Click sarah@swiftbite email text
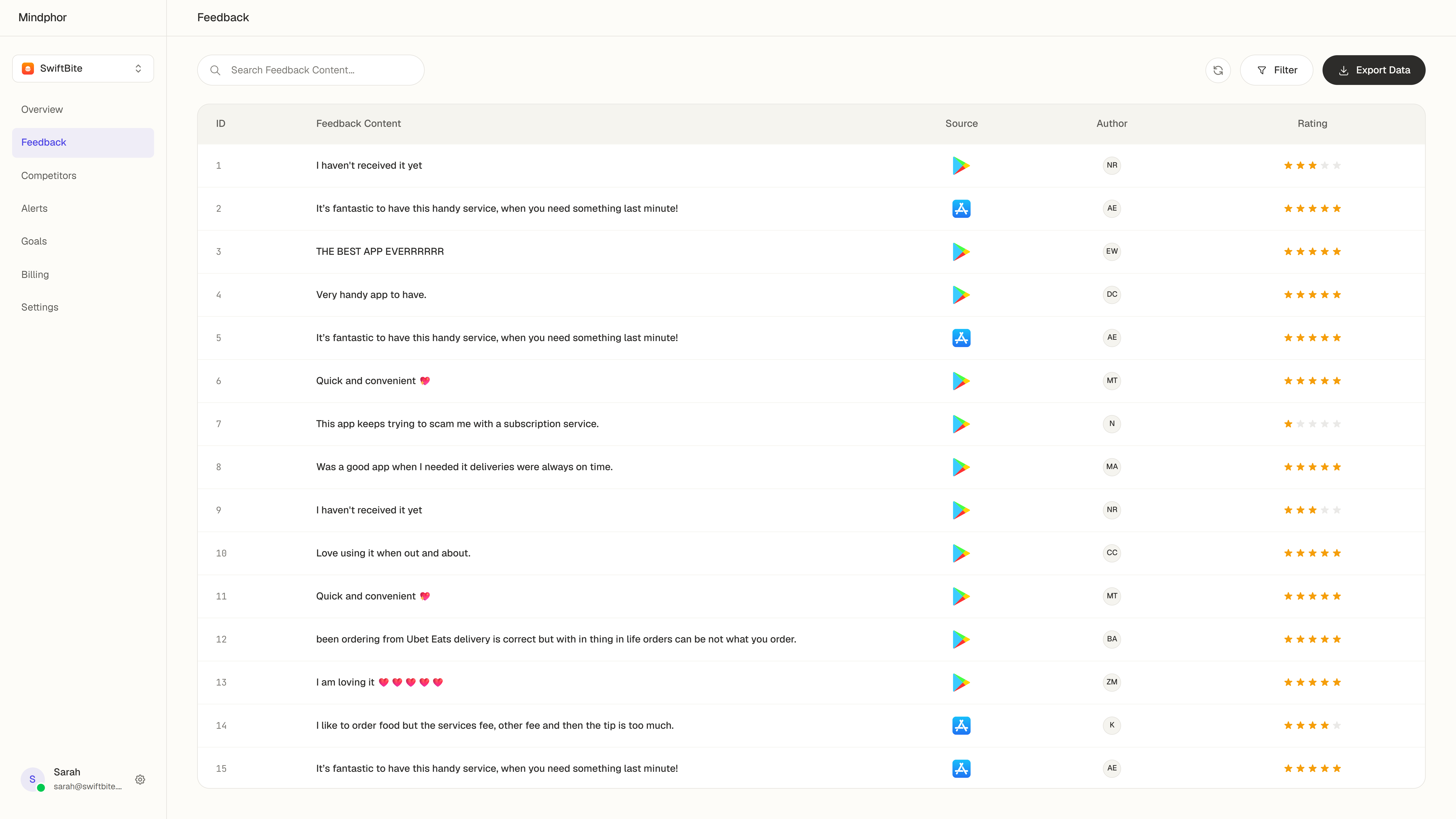Screen dimensions: 1456x819 tap(88, 787)
